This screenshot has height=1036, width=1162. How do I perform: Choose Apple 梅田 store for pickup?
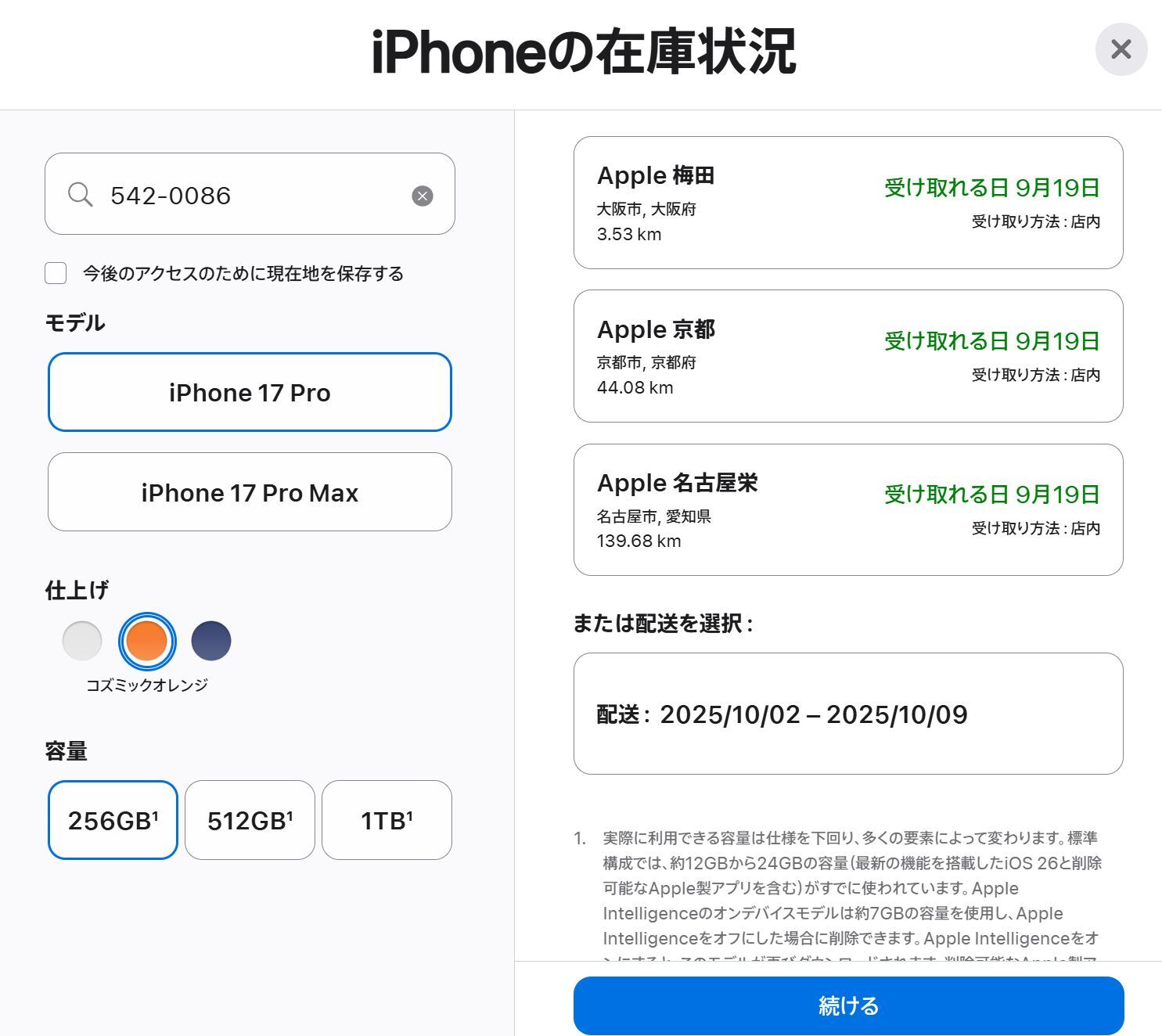coord(848,203)
